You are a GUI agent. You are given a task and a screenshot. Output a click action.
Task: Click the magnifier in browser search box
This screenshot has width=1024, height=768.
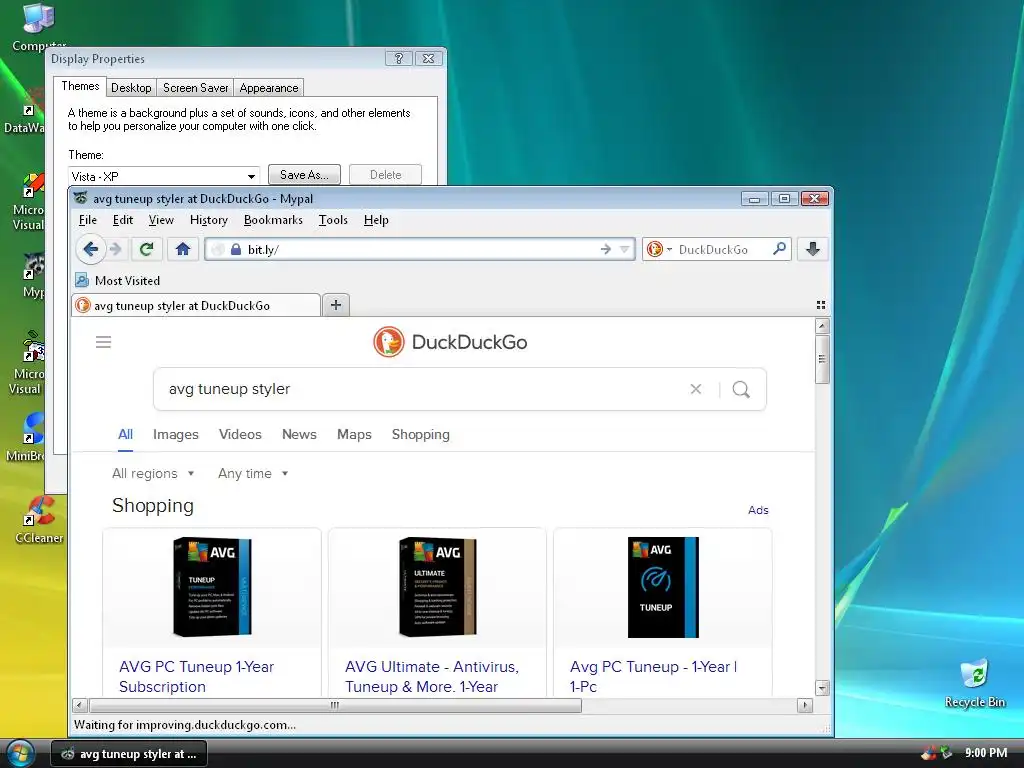779,249
